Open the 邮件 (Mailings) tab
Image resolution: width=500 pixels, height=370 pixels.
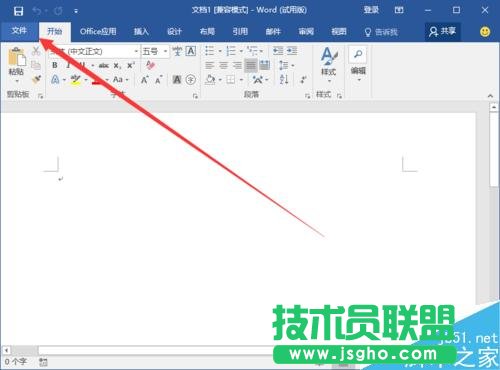tap(273, 32)
